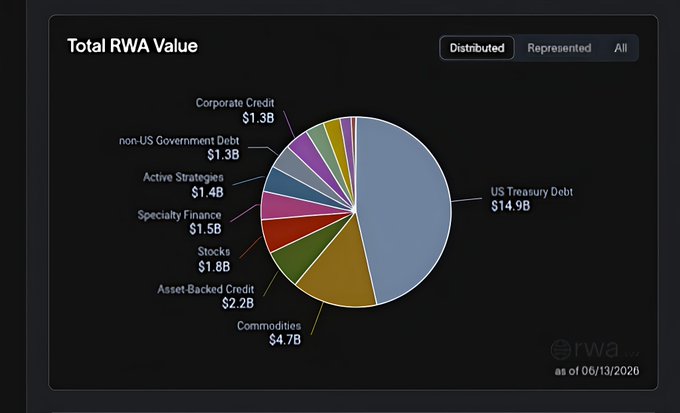Click the '$1.5B' value
The image size is (680, 413).
pyautogui.click(x=205, y=229)
